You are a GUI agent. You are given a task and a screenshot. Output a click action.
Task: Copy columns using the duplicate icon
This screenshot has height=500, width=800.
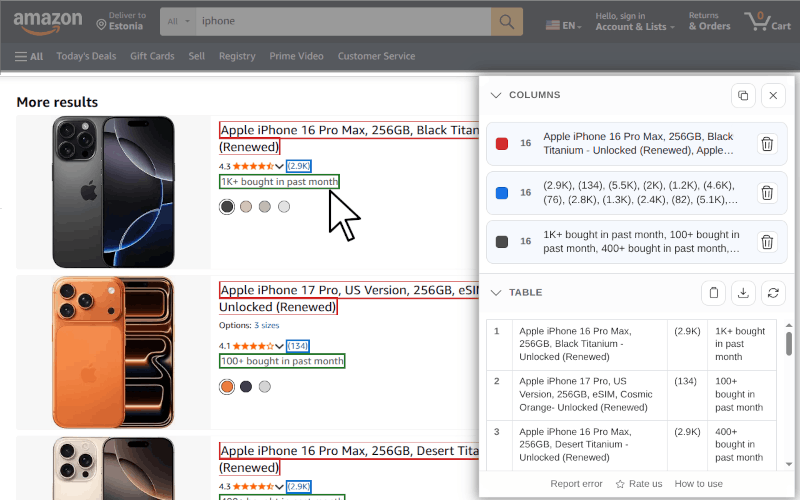tap(743, 95)
